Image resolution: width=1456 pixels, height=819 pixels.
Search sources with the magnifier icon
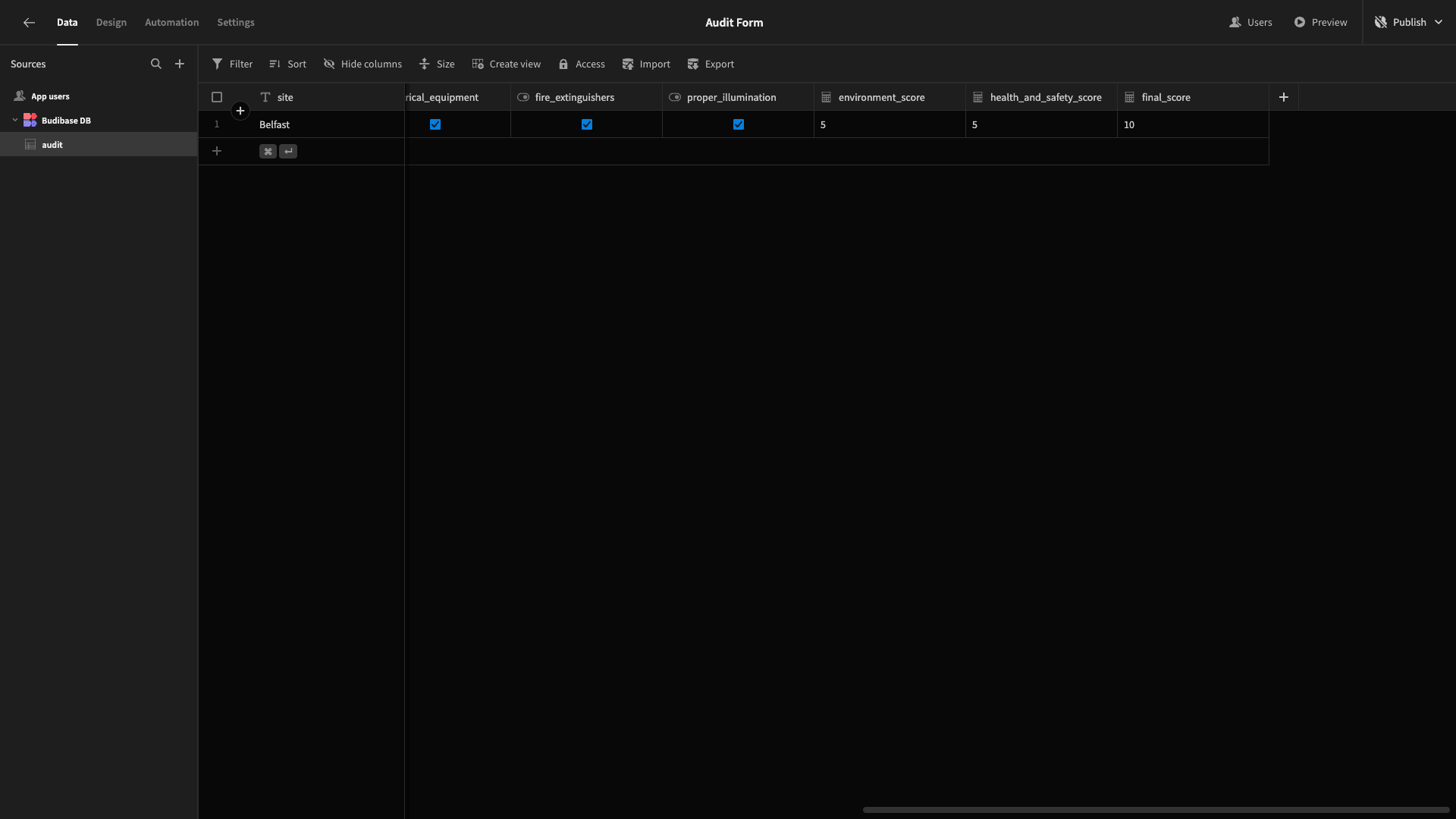click(156, 64)
